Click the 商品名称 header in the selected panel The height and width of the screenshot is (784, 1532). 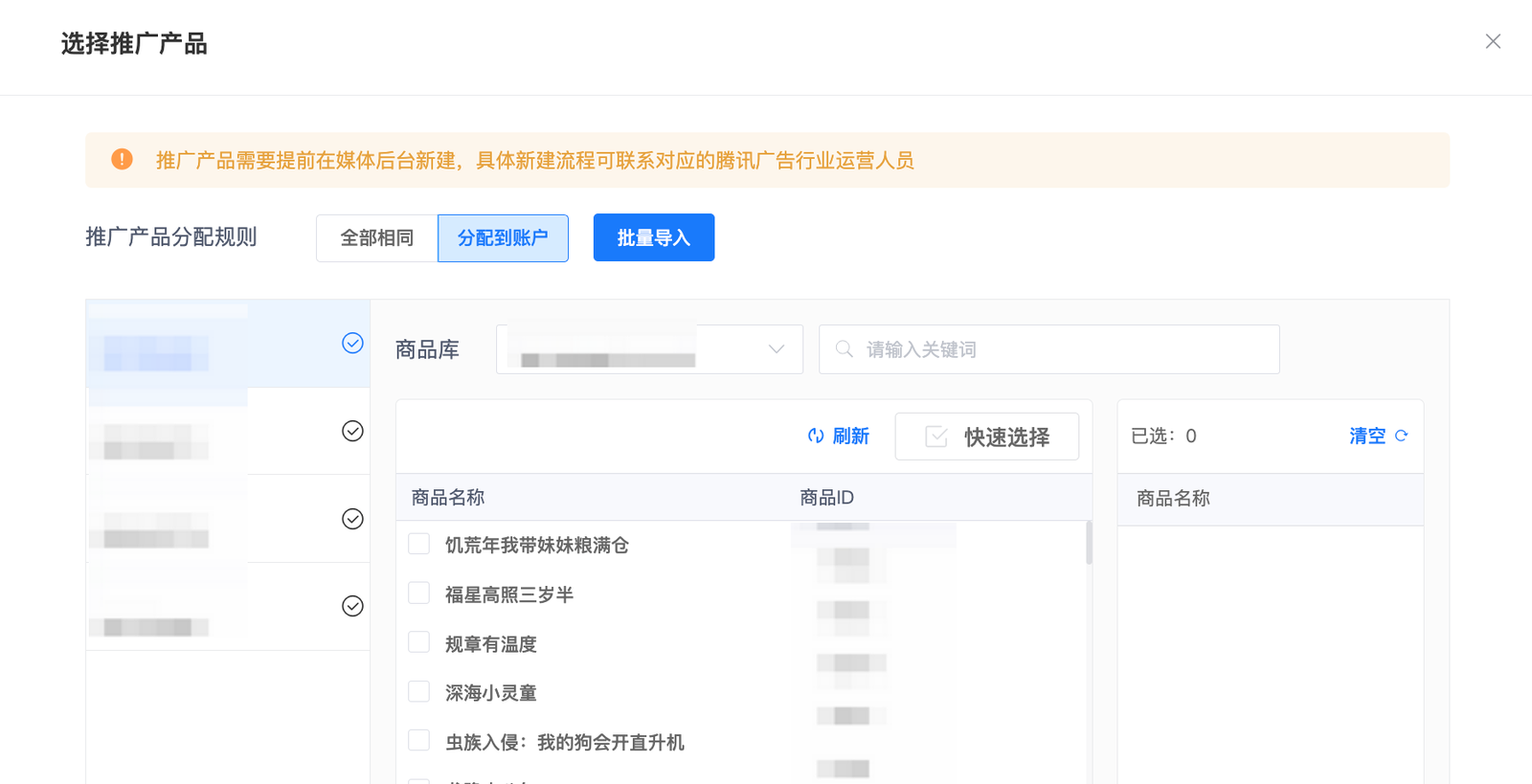(x=1174, y=499)
